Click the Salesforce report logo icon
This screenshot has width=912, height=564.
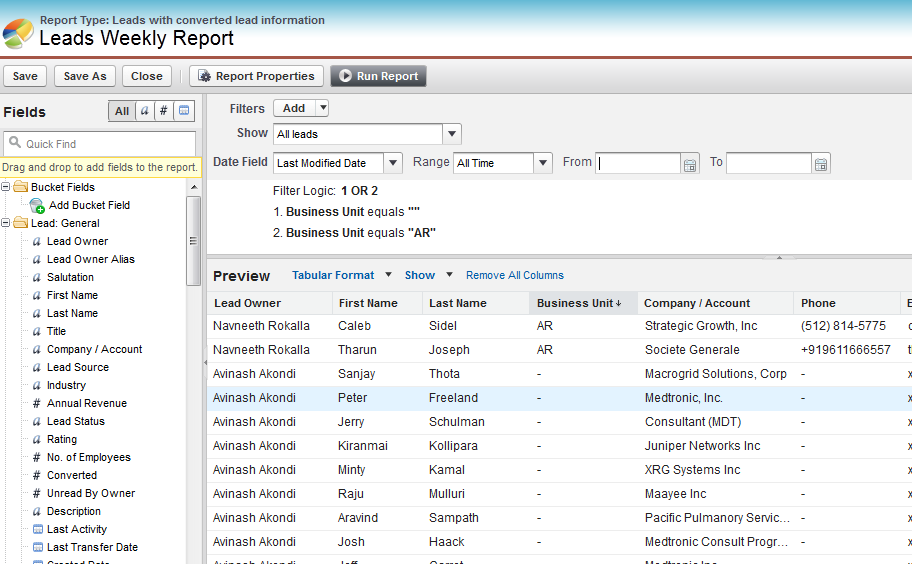click(18, 33)
